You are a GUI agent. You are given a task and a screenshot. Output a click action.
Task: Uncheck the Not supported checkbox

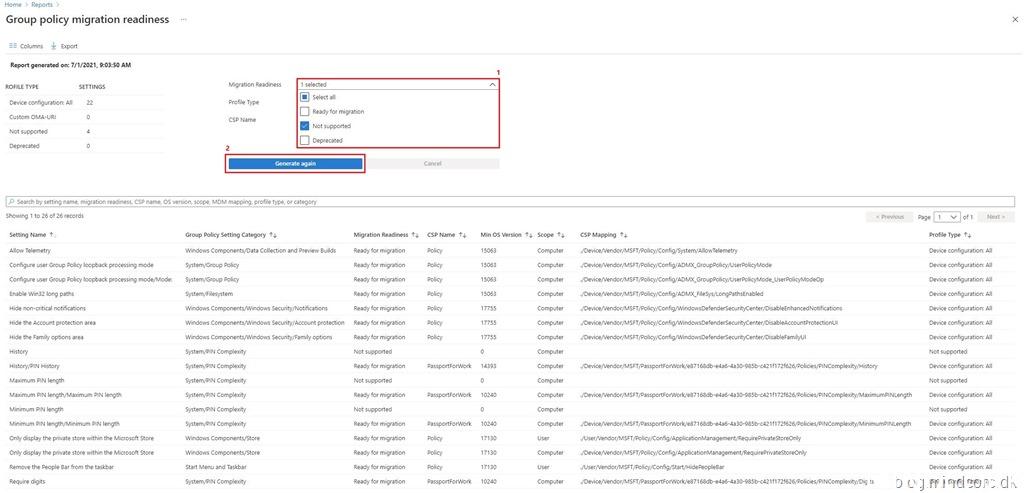(x=305, y=126)
